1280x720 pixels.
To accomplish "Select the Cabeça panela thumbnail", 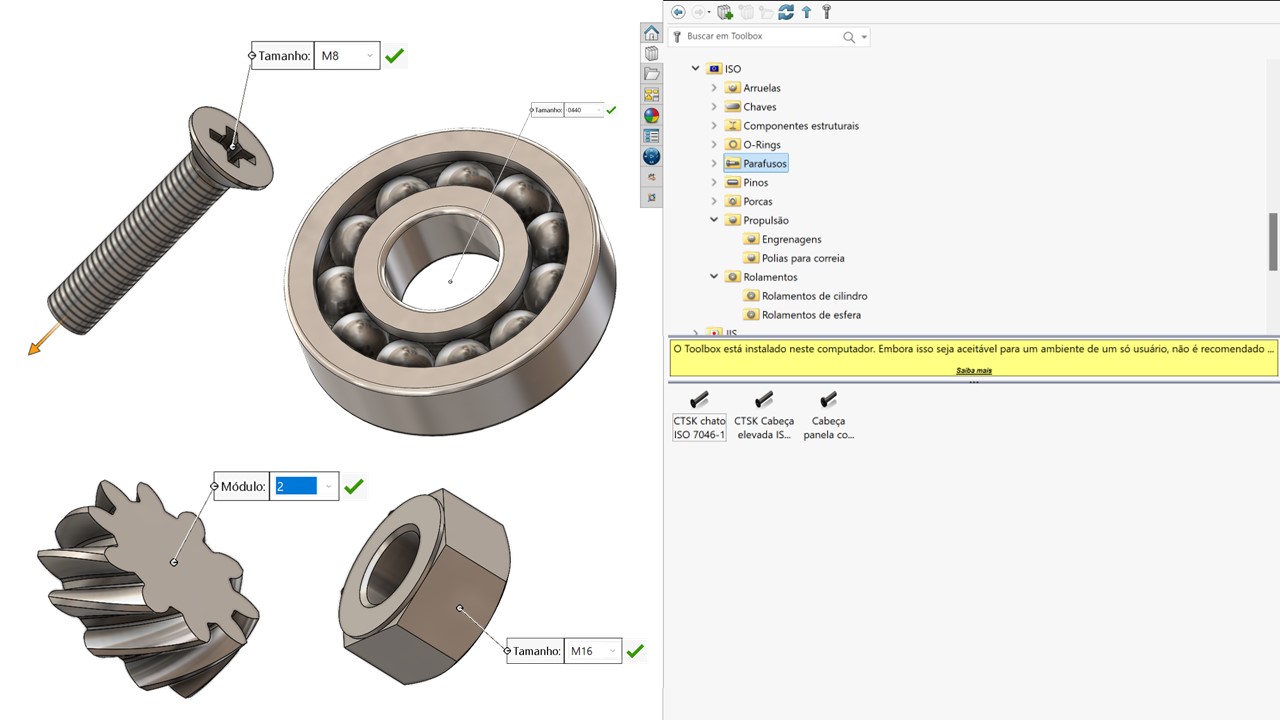I will [x=828, y=417].
